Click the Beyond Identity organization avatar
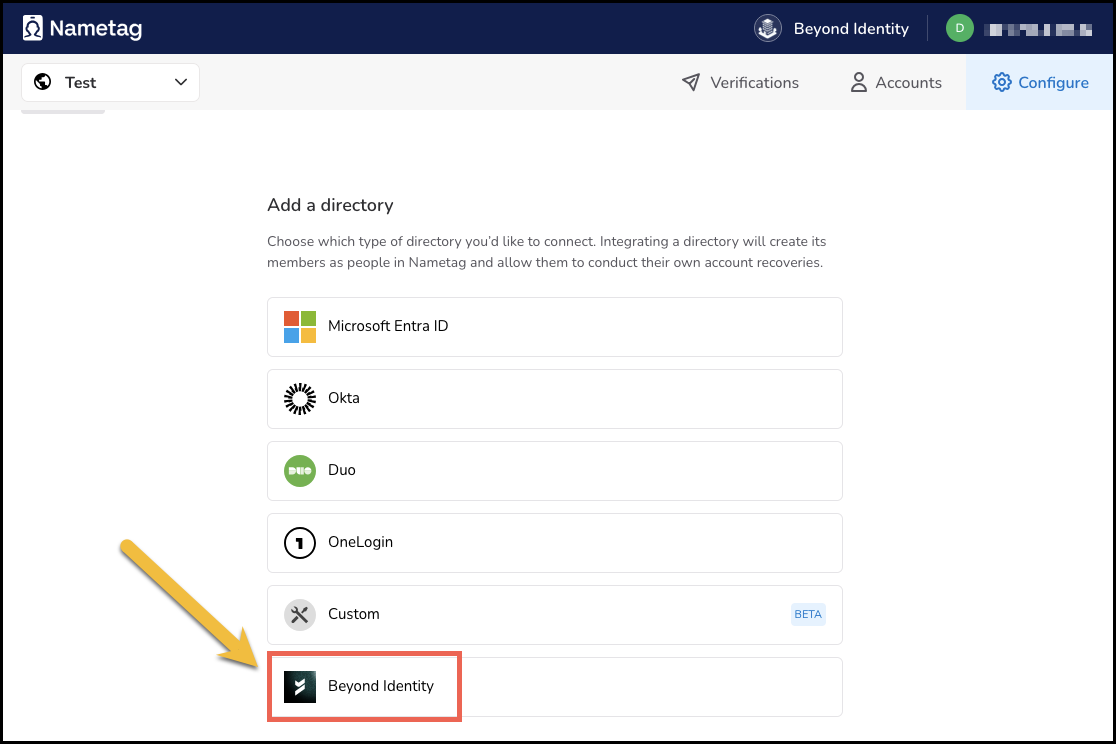The image size is (1116, 744). point(768,28)
